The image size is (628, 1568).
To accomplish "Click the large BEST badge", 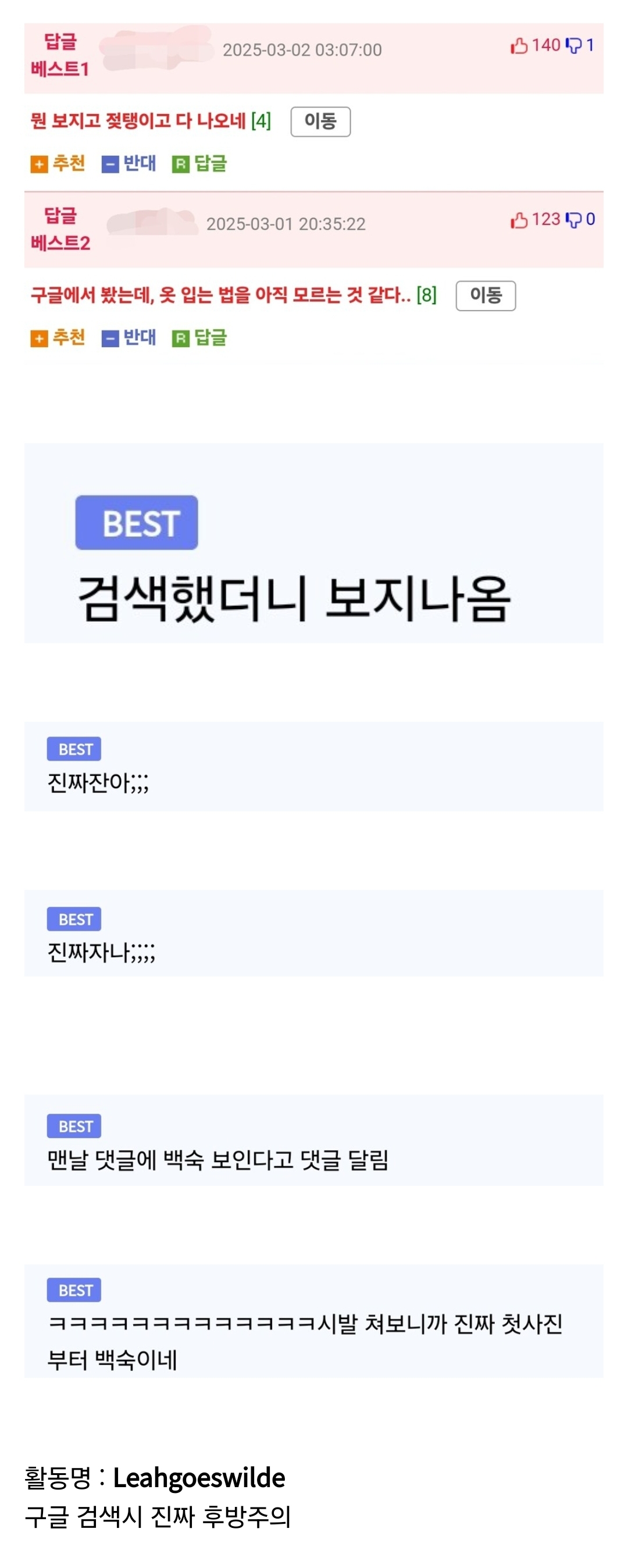I will [137, 523].
